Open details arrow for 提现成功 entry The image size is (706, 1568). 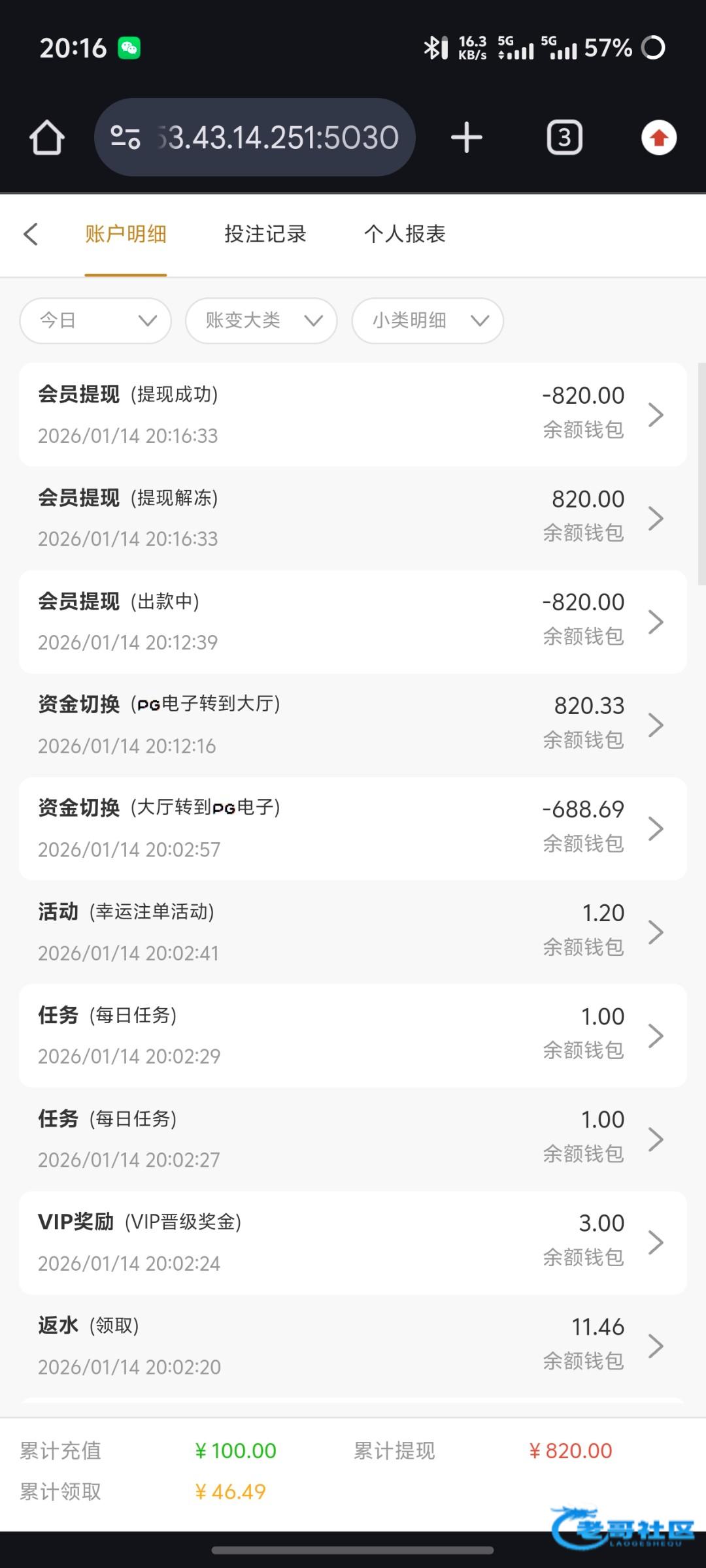[x=655, y=415]
